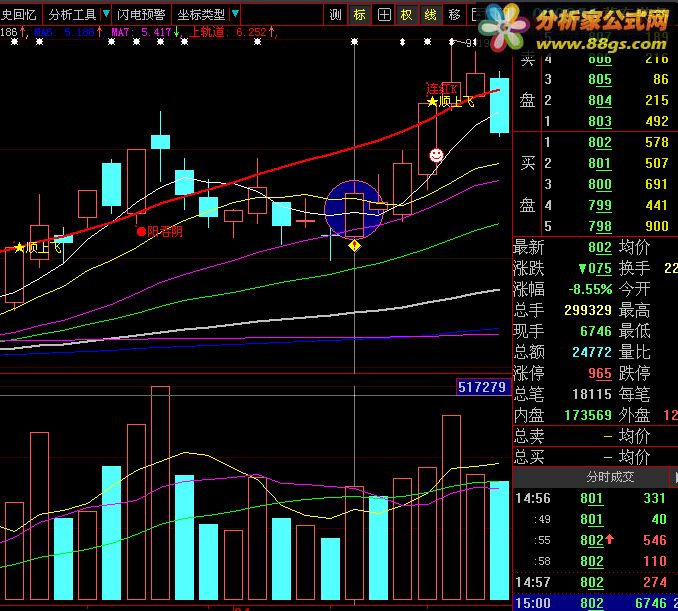Click the 总手 value 299329
Viewport: 678px width, 611px height.
click(x=588, y=310)
